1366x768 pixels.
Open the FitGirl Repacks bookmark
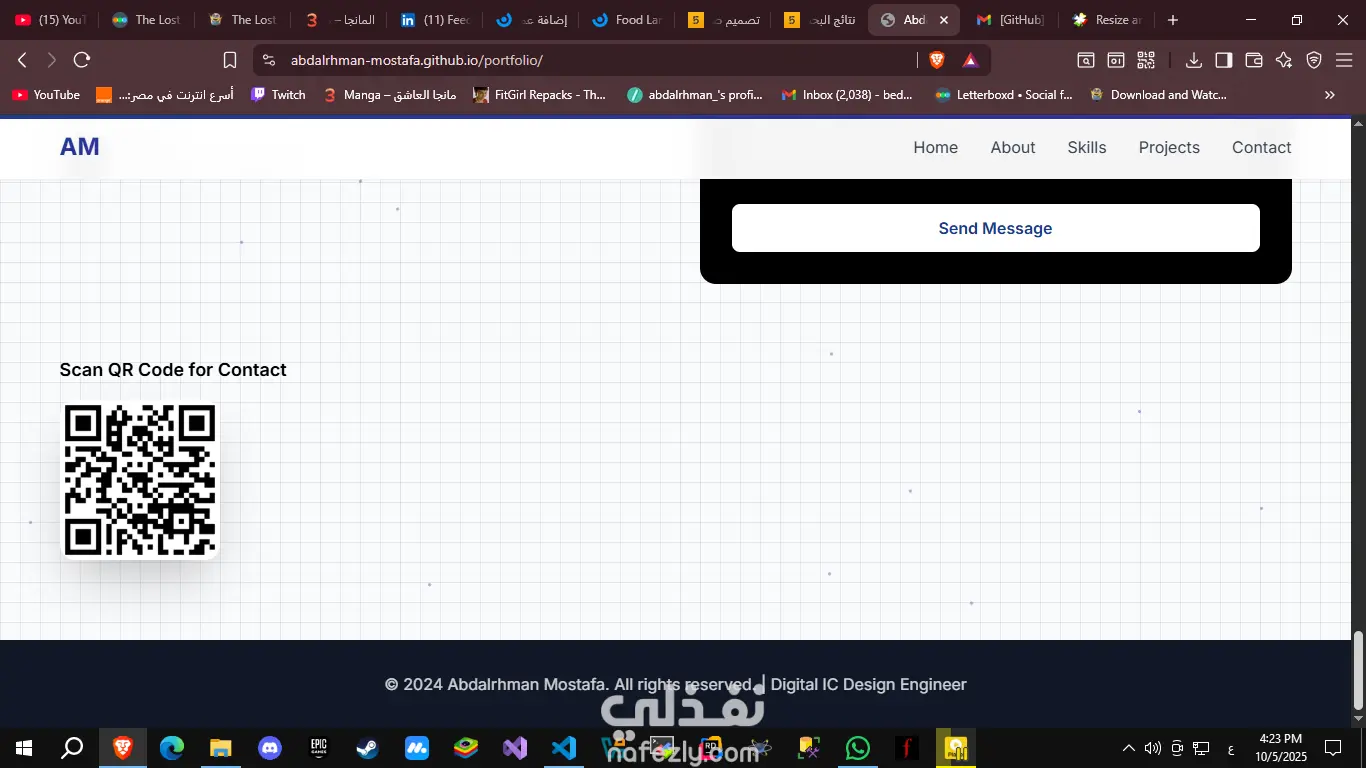click(539, 95)
